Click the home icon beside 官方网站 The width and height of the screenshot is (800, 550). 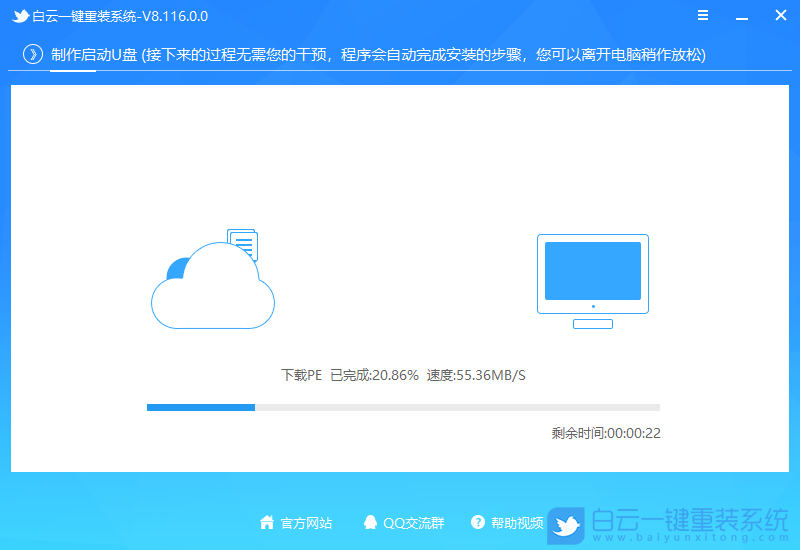(x=267, y=522)
